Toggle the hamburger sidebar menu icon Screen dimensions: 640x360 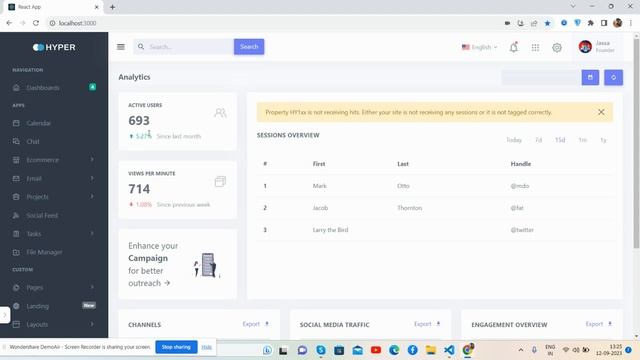(121, 47)
